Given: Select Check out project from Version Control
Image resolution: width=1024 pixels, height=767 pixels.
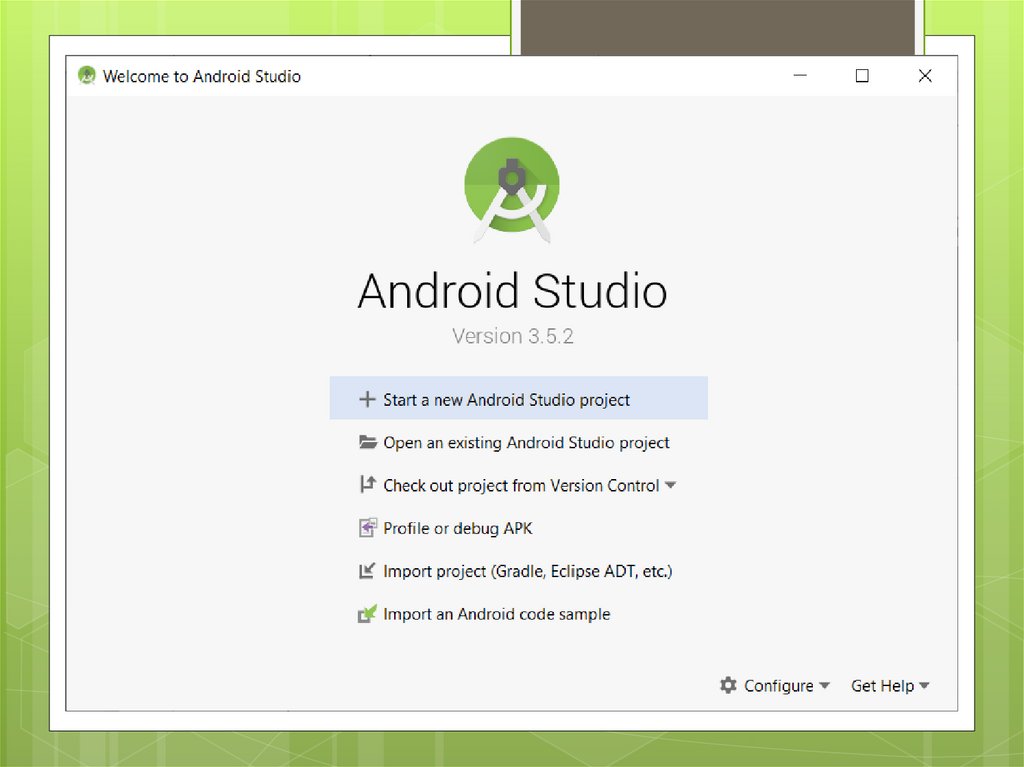Looking at the screenshot, I should coord(520,484).
